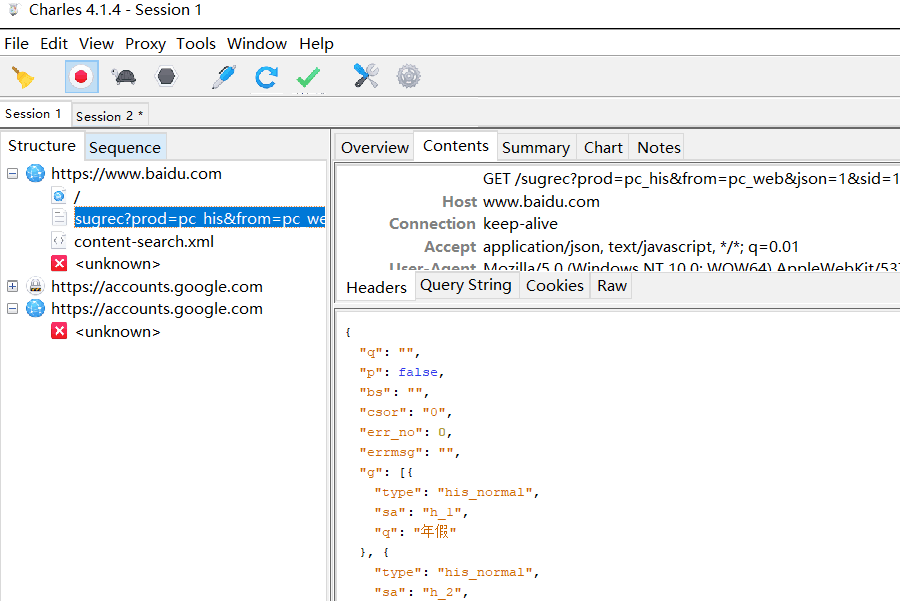Collapse the globe accounts.google.com node
The width and height of the screenshot is (900, 601).
coord(13,309)
